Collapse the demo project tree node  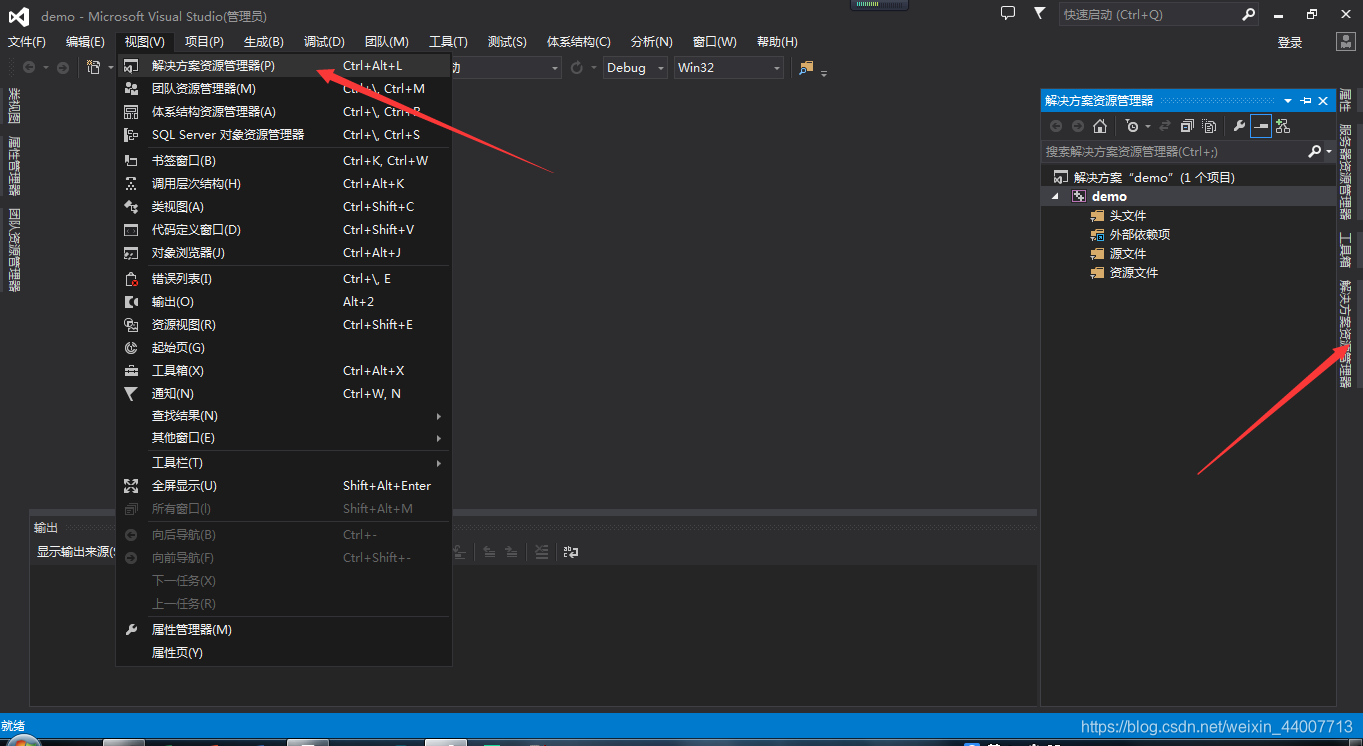[x=1055, y=197]
